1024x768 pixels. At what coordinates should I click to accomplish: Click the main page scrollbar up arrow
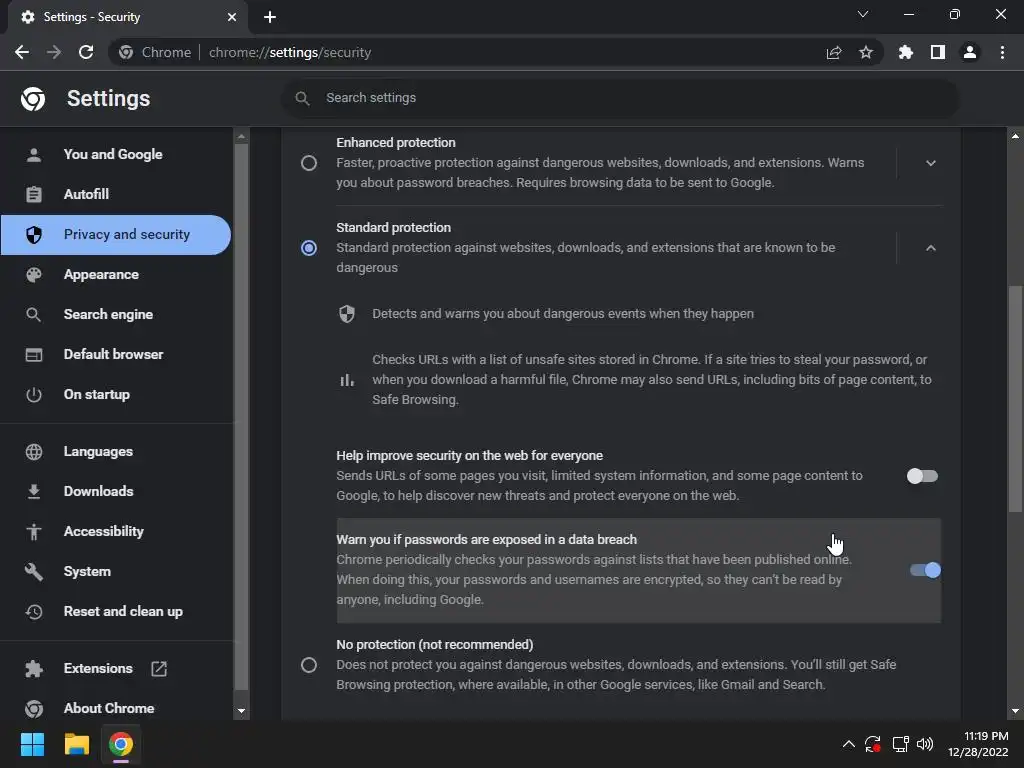(x=1015, y=136)
